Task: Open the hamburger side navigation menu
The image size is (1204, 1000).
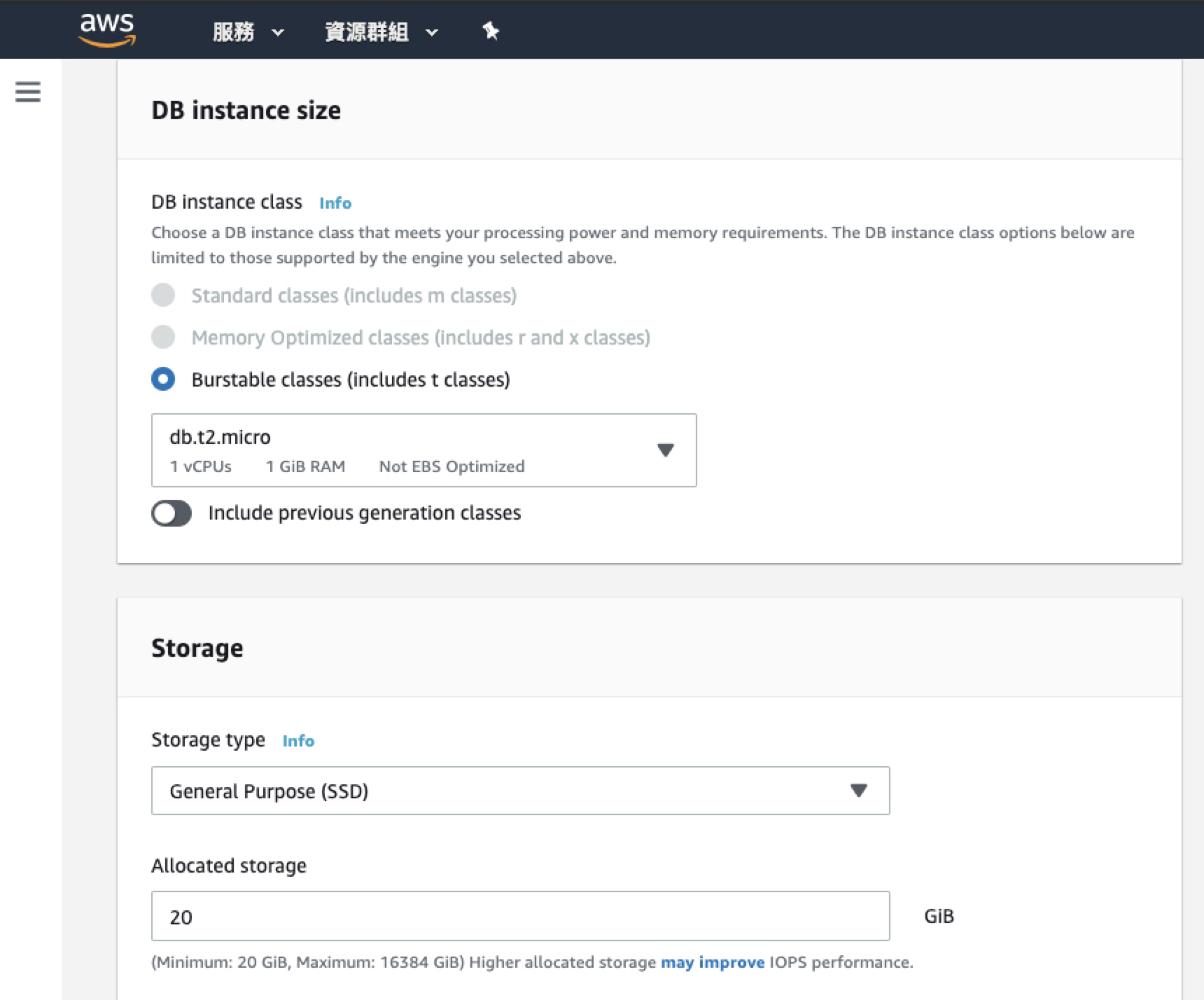Action: (x=28, y=92)
